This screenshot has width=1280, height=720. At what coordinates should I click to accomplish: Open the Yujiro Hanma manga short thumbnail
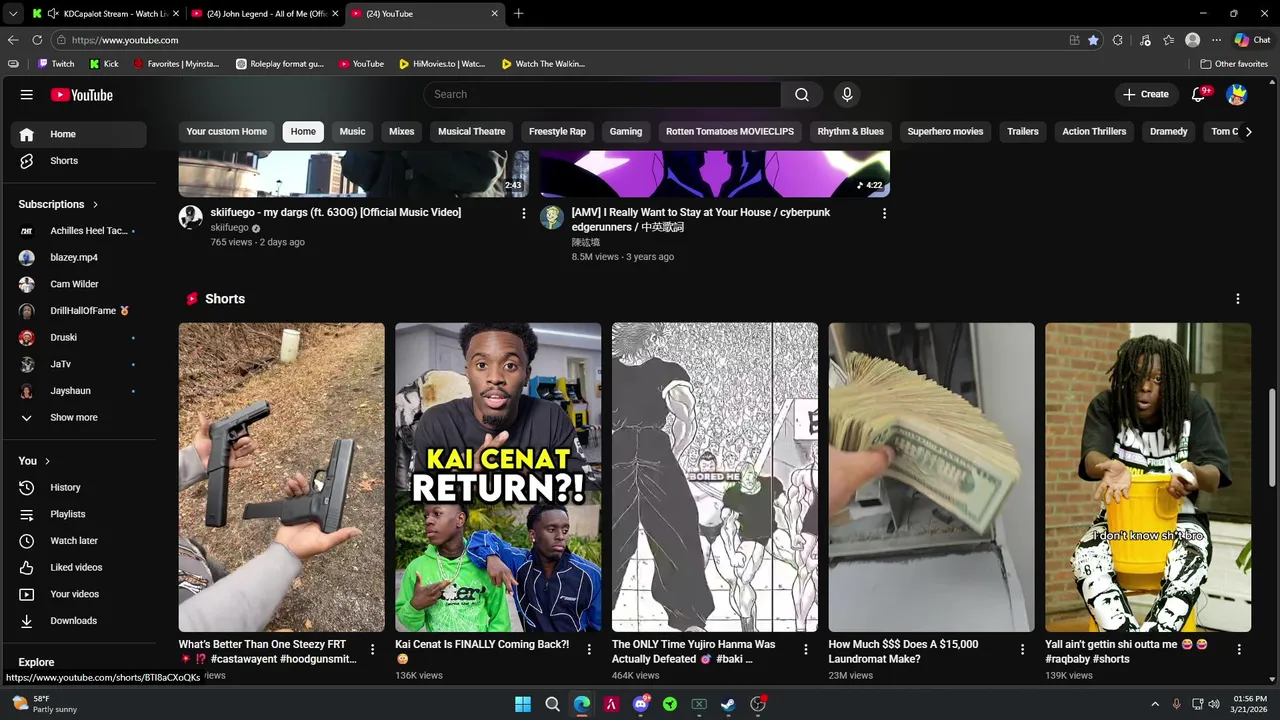pyautogui.click(x=715, y=477)
